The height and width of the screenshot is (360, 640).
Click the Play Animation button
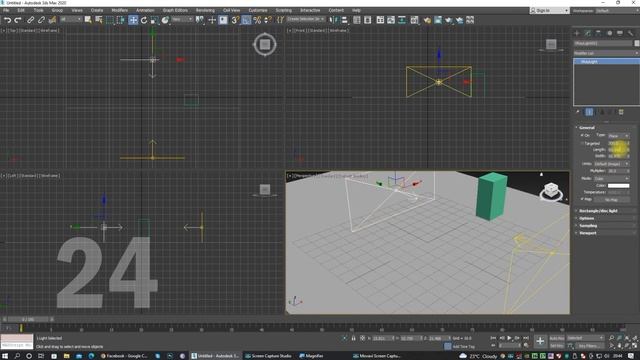click(509, 338)
